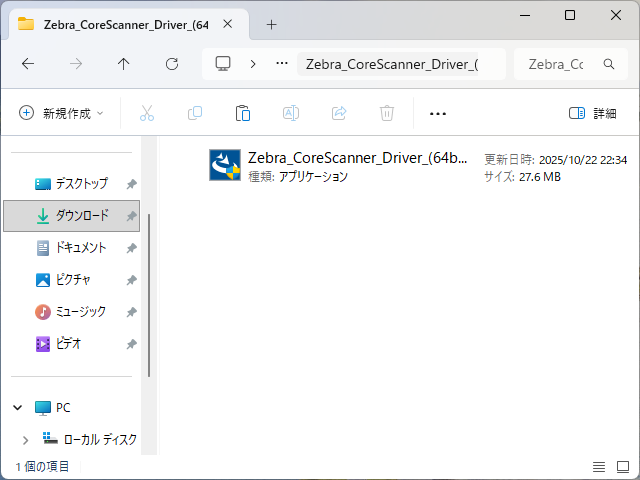The height and width of the screenshot is (480, 640).
Task: Click the Rename icon in toolbar
Action: pyautogui.click(x=291, y=113)
